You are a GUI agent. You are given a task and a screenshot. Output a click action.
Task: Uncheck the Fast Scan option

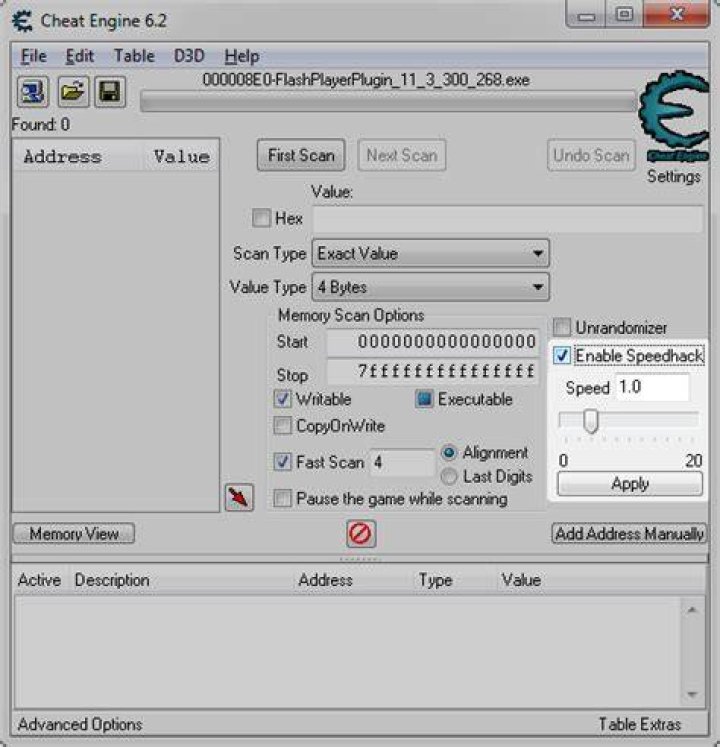[283, 462]
